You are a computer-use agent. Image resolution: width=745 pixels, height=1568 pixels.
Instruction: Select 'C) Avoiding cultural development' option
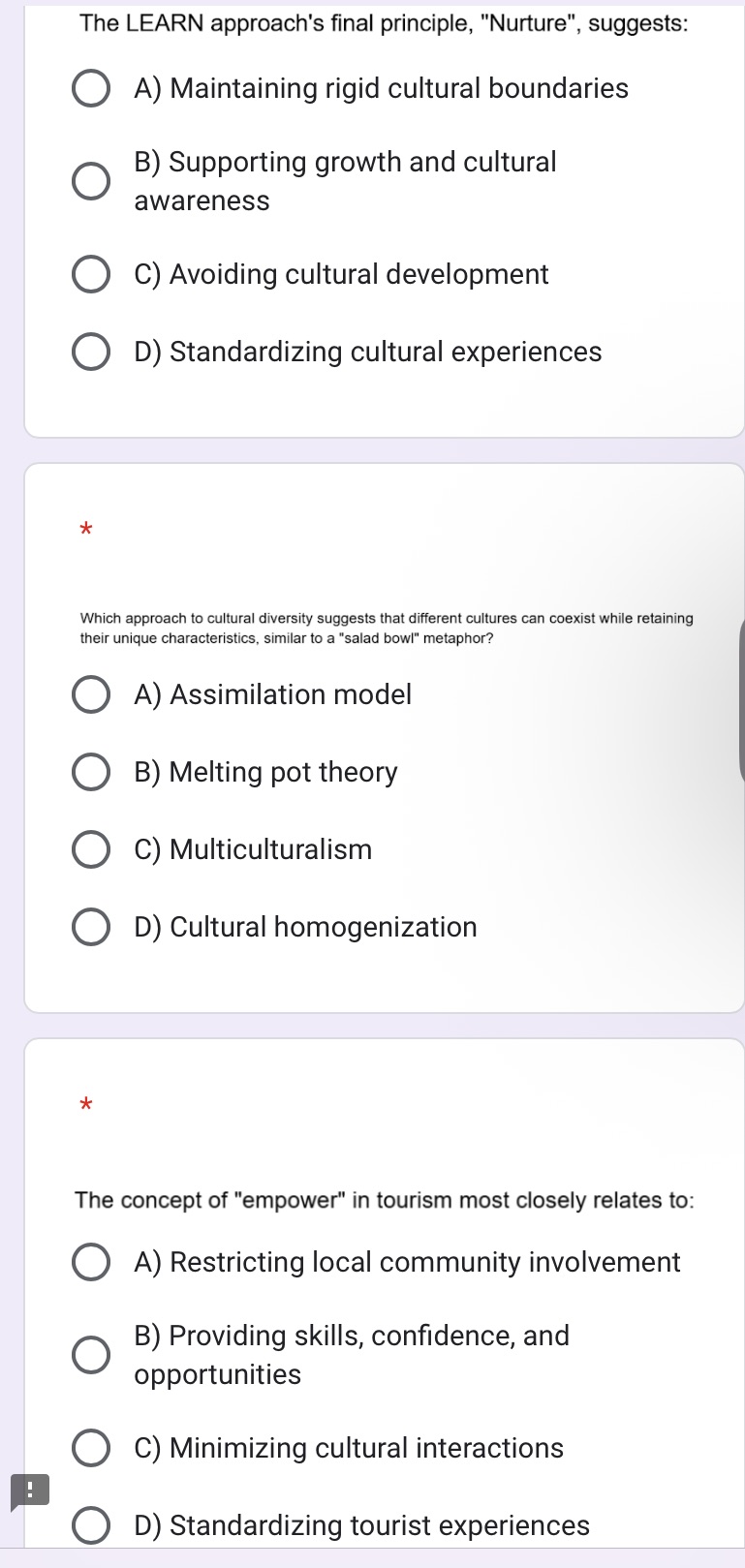91,274
